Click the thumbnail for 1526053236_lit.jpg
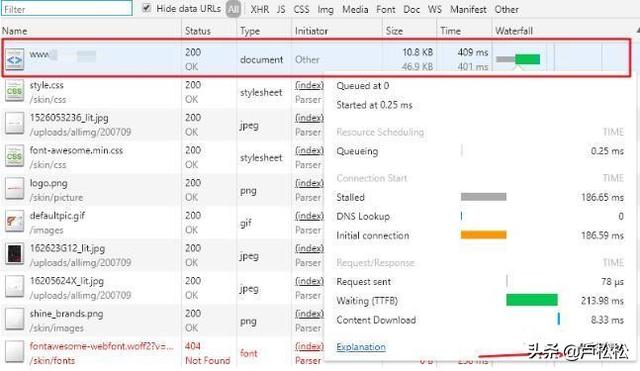Screen dimensions: 640x371 (14, 124)
